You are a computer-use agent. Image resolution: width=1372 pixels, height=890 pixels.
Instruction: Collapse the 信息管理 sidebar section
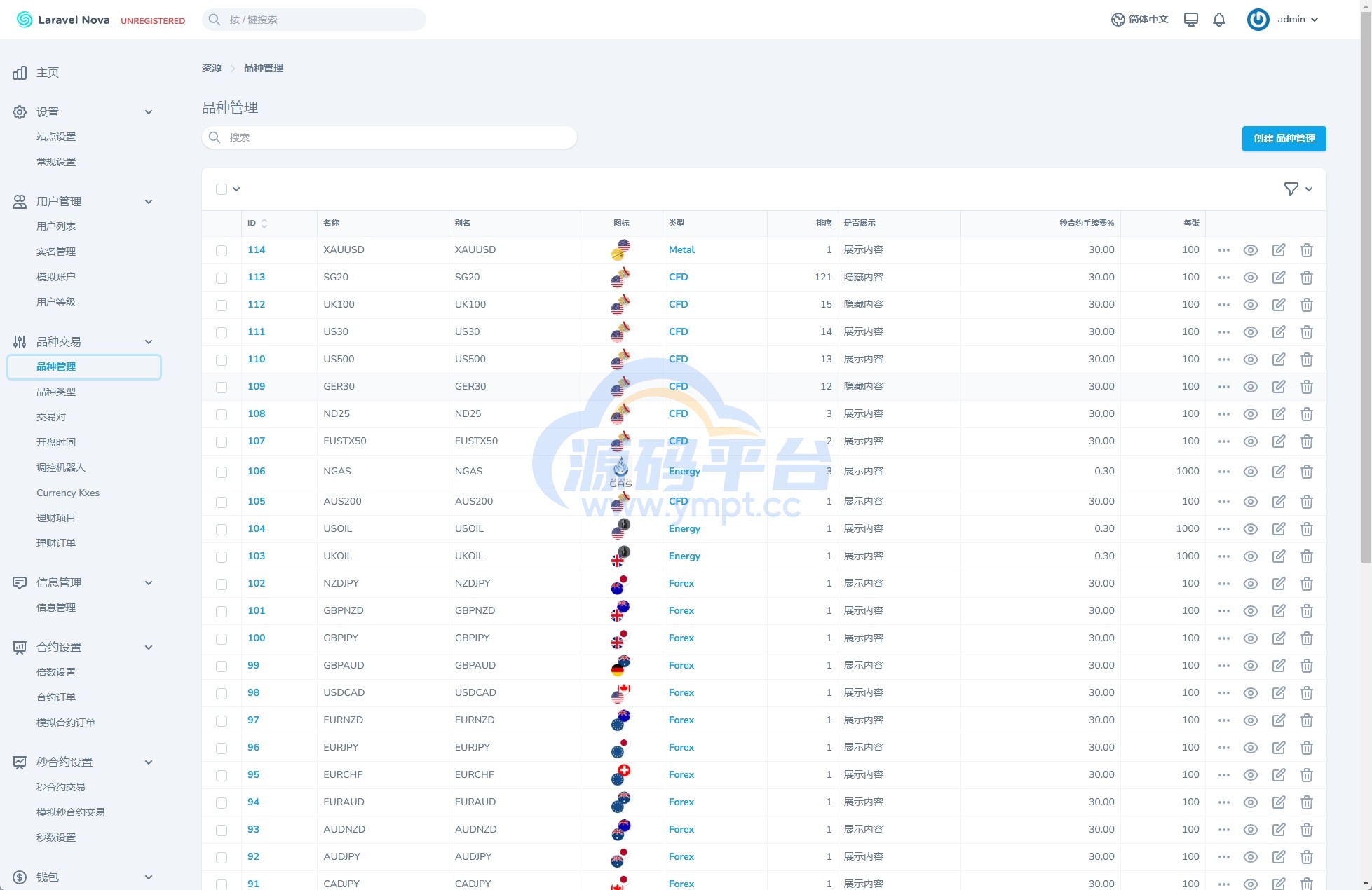(x=149, y=583)
